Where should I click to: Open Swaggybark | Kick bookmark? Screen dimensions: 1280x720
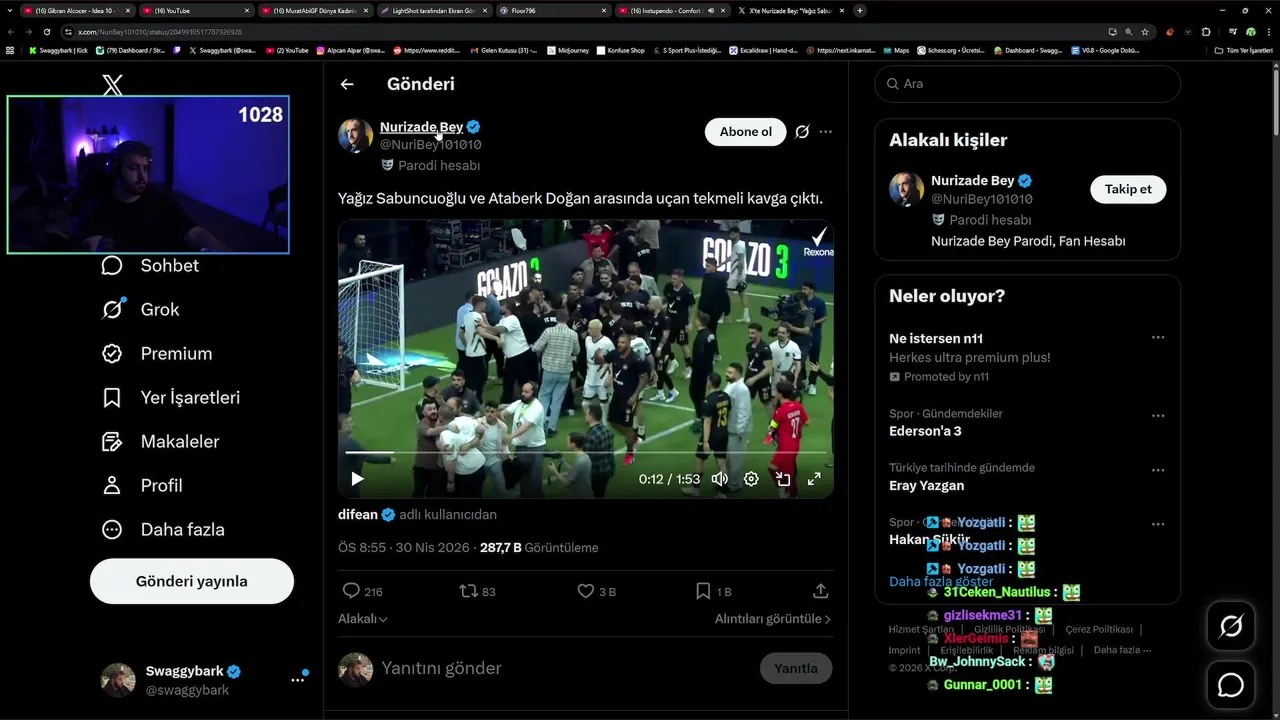[59, 50]
